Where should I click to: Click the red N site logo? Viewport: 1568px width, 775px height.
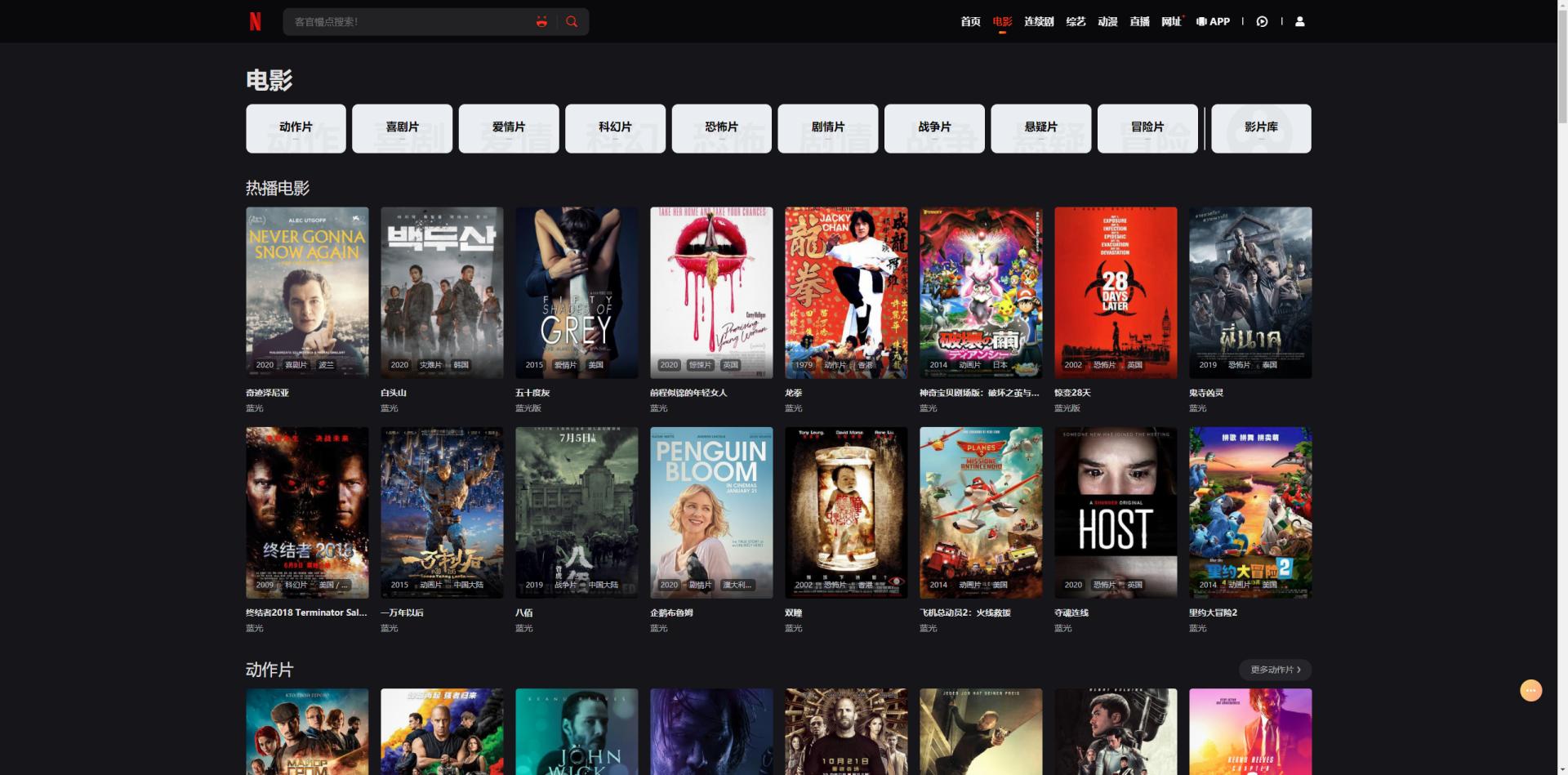point(255,21)
